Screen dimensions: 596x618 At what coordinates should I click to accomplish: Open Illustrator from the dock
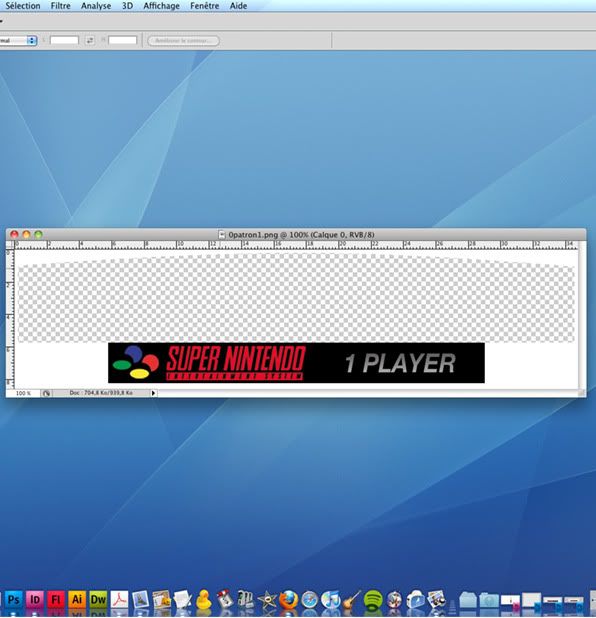click(77, 600)
